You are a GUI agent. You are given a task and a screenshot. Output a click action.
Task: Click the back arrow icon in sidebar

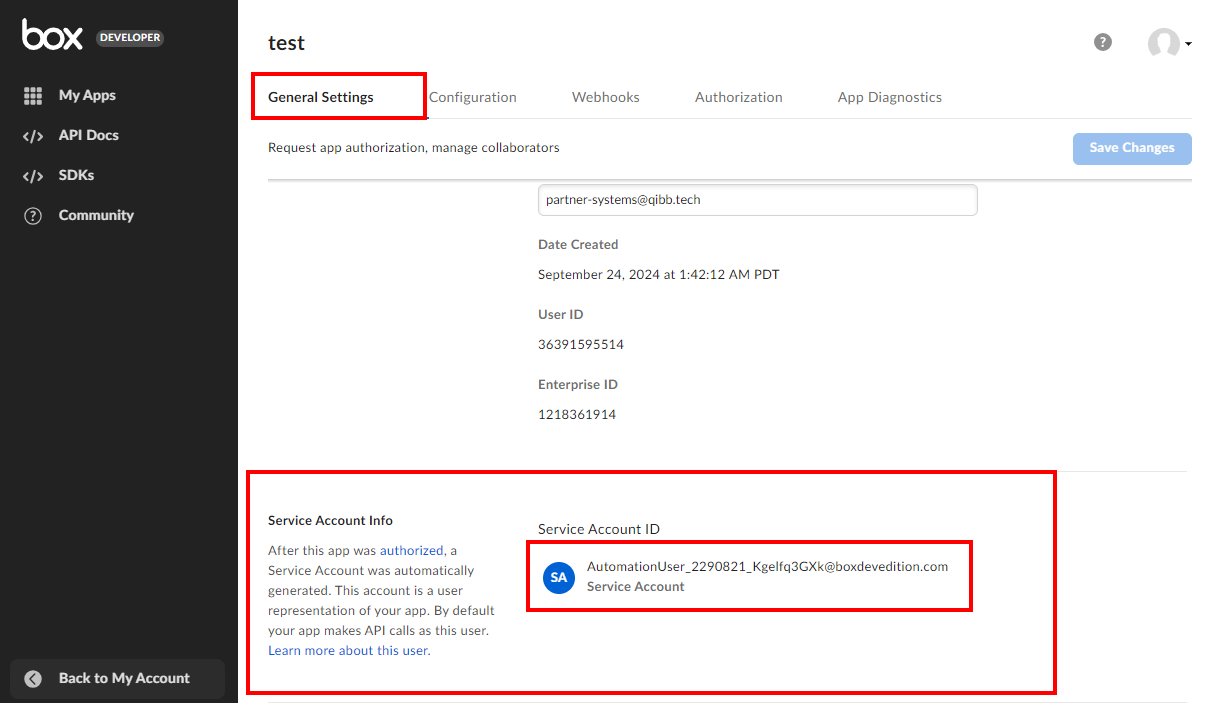[x=33, y=678]
